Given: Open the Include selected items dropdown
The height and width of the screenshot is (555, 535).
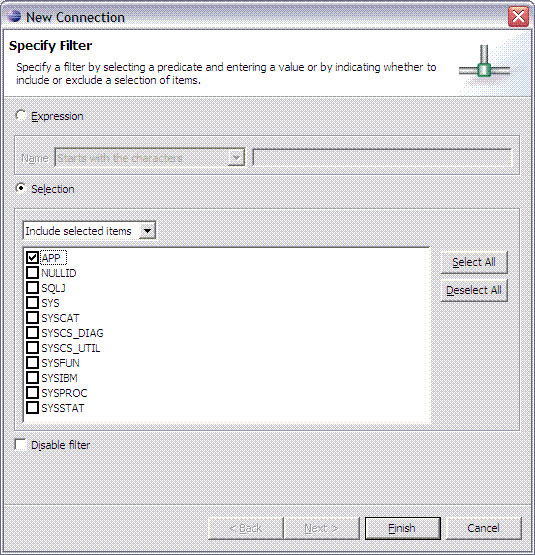Looking at the screenshot, I should pos(89,231).
